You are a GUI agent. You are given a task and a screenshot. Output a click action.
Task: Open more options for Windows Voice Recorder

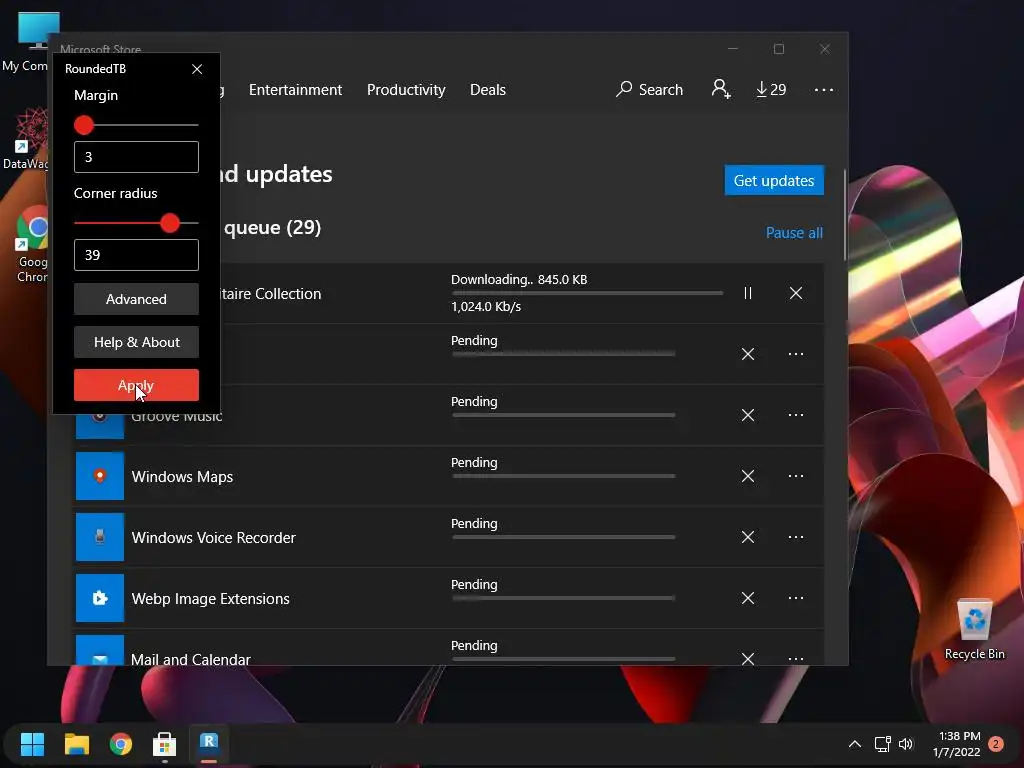click(x=795, y=537)
